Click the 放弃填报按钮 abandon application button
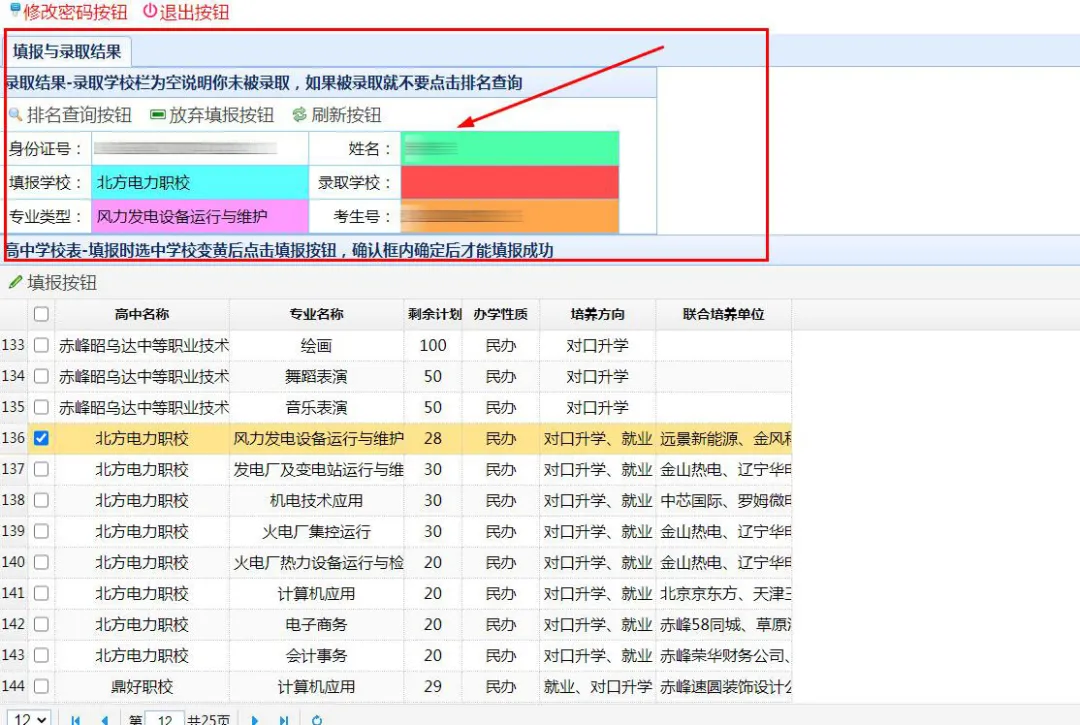 point(212,115)
